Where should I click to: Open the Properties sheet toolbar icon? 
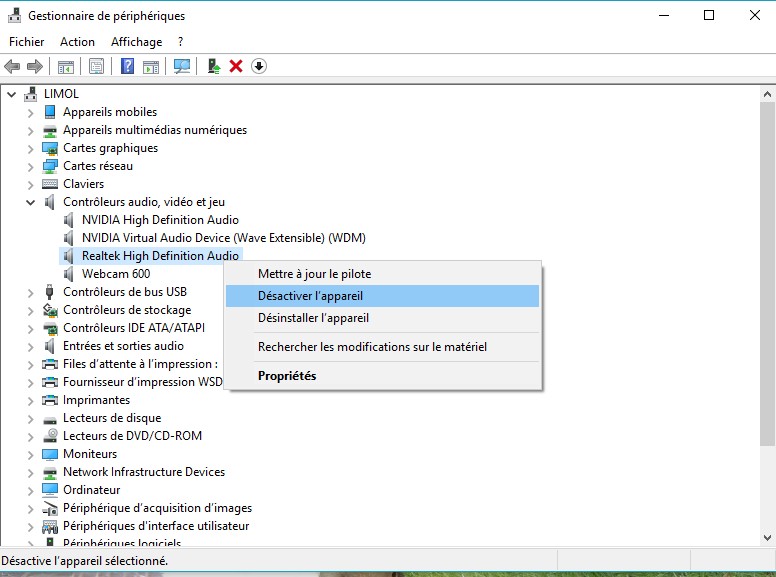click(x=97, y=66)
